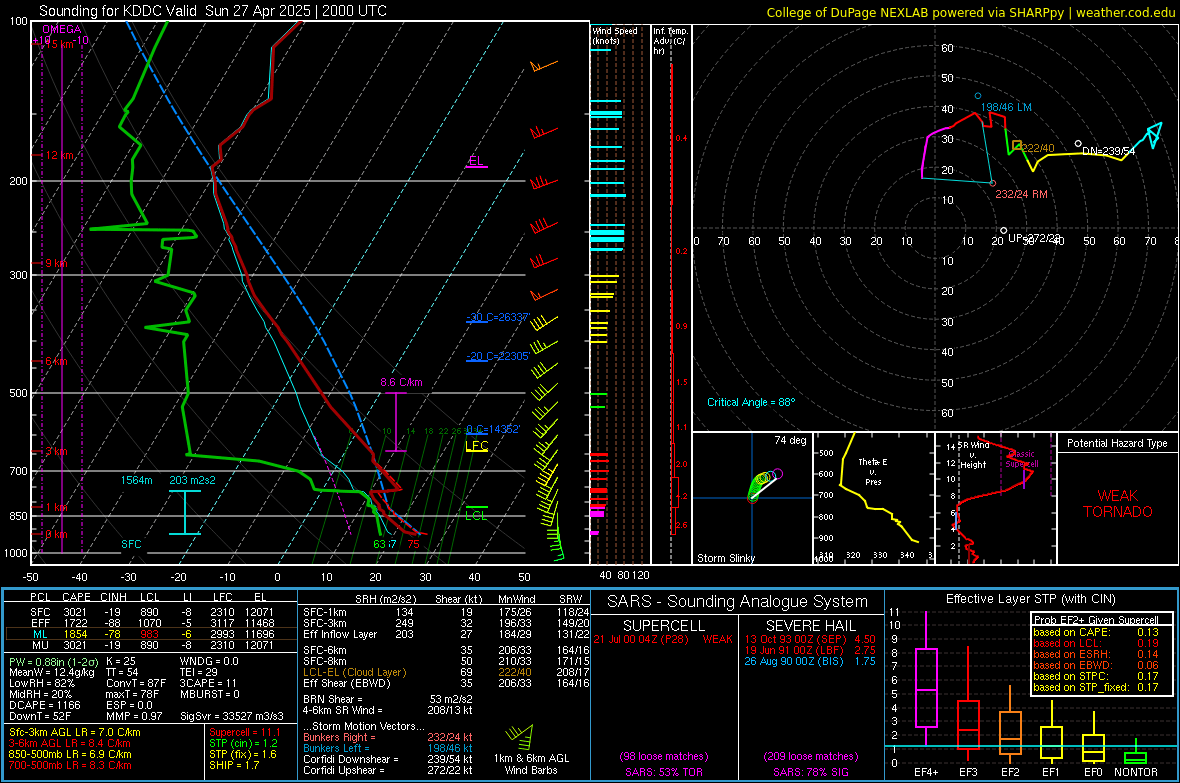Click the magenta 8.6 C/km lapse rate bracket
Image resolution: width=1180 pixels, height=783 pixels.
click(396, 422)
